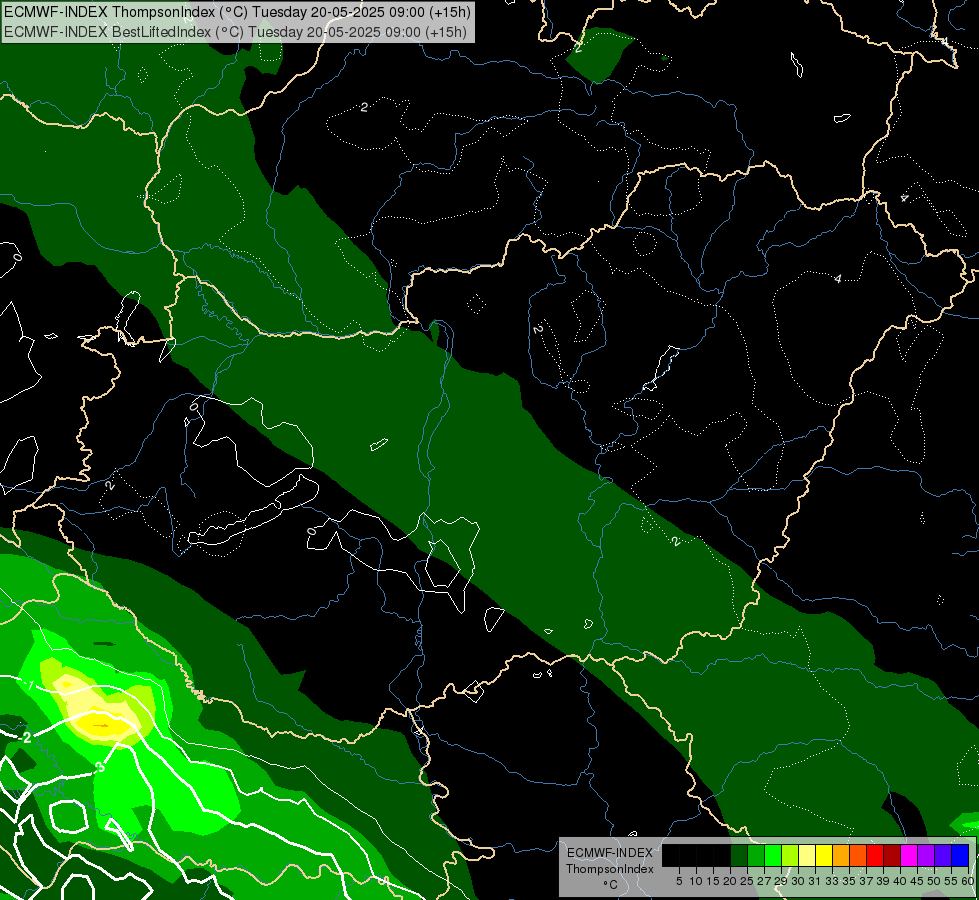Viewport: 979px width, 900px height.
Task: Click the dark red 39-40 legend swatch
Action: point(892,856)
